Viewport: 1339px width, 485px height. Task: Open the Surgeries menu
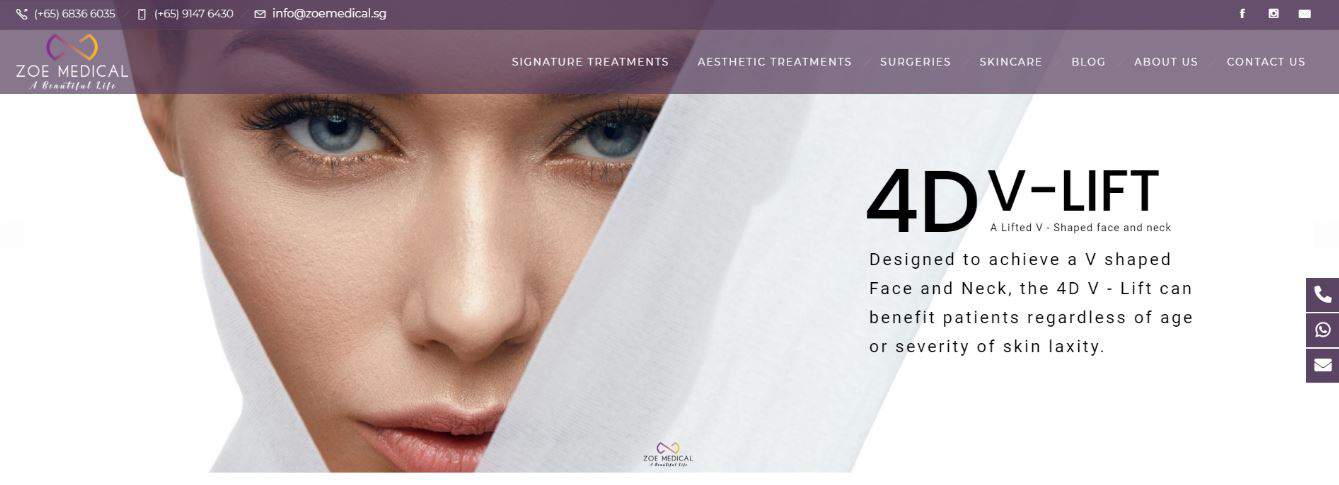tap(915, 62)
